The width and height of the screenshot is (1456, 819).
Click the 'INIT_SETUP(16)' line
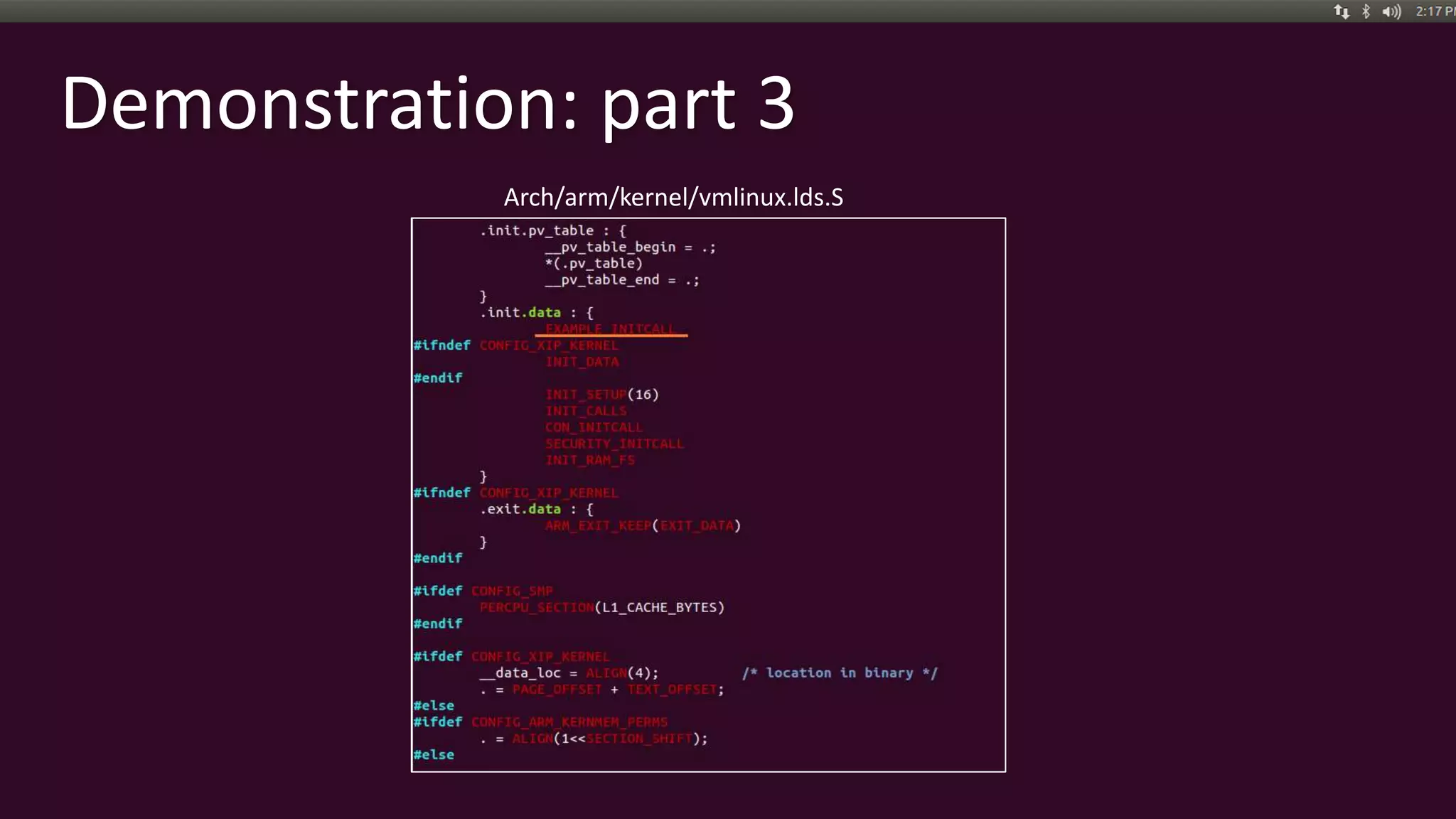coord(602,395)
